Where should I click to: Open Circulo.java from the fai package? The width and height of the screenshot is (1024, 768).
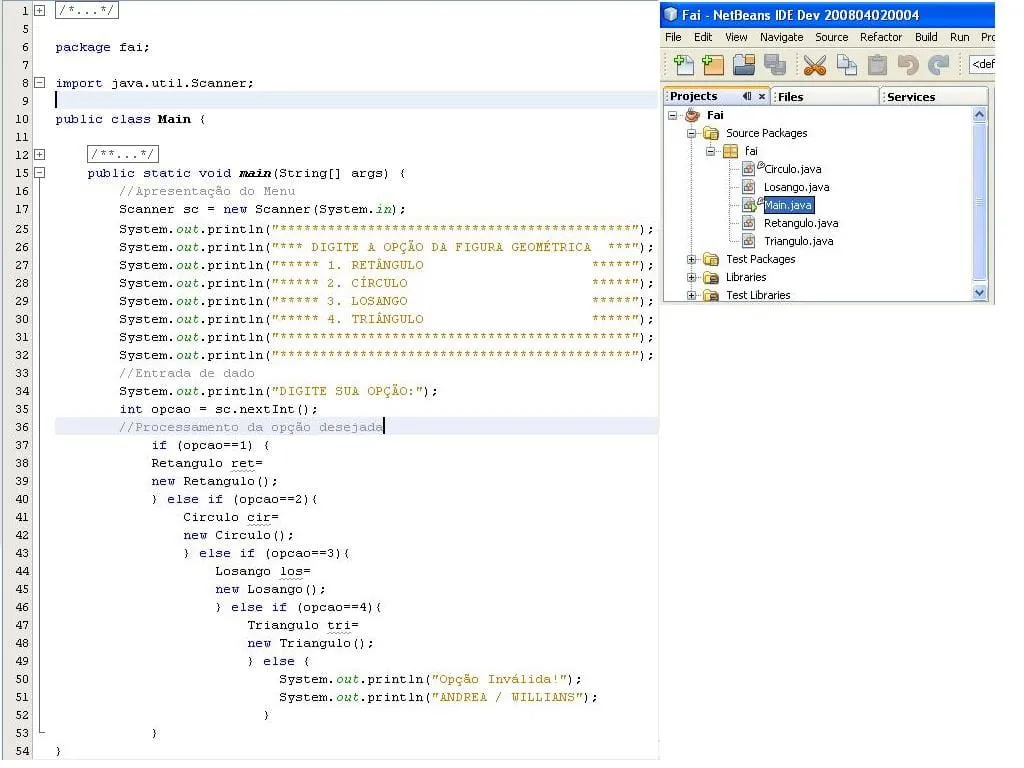[x=792, y=169]
